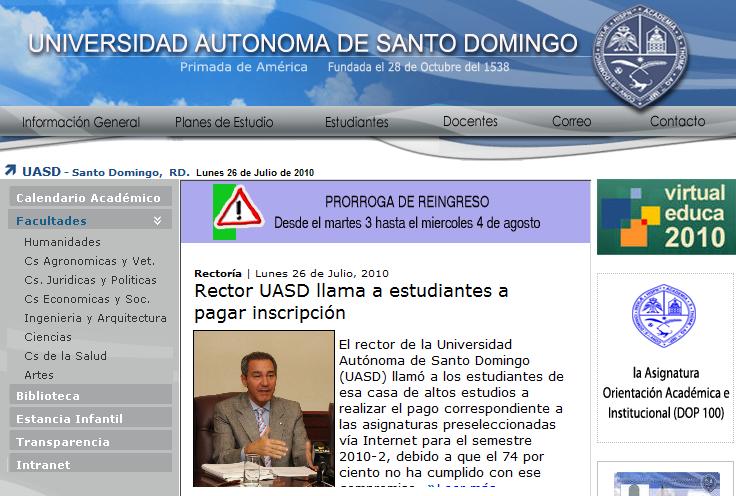Click the blue arrow icon beside UASD
736x496 pixels.
[10, 171]
